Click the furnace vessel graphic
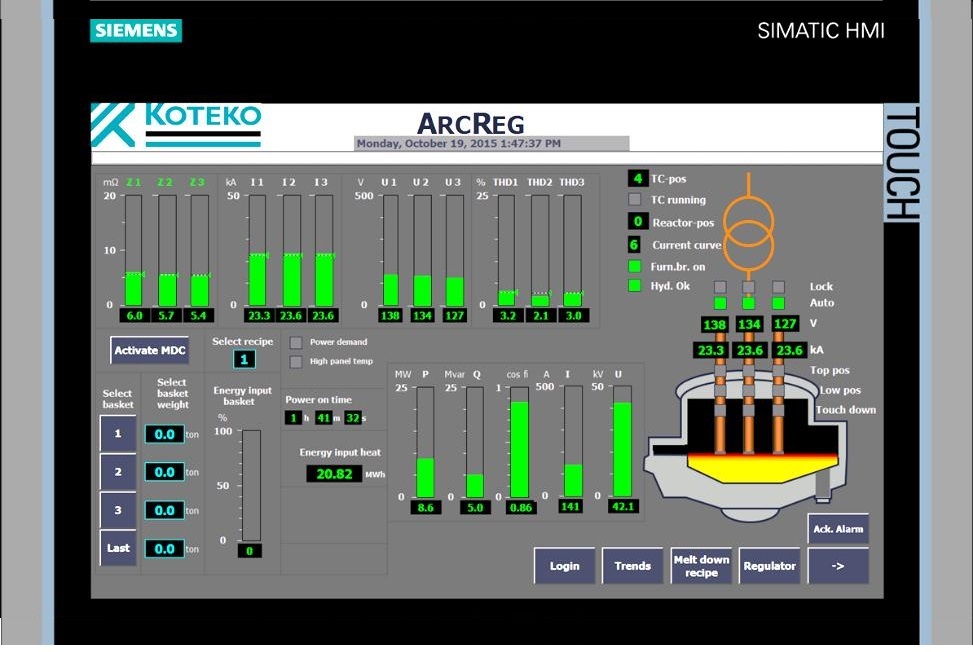Image resolution: width=973 pixels, height=652 pixels. (x=745, y=444)
